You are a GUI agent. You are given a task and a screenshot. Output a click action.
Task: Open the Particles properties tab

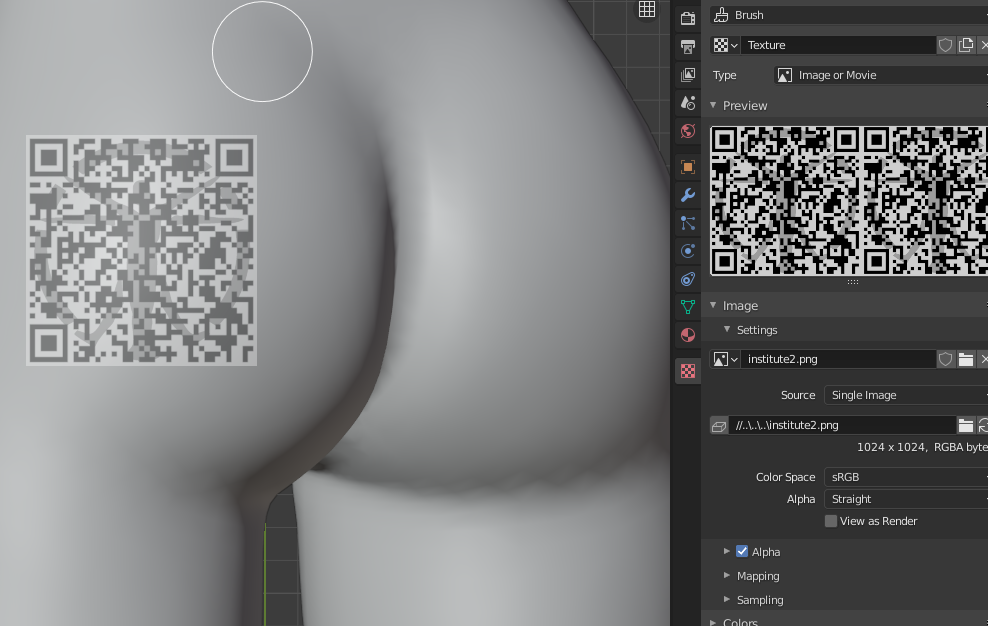tap(687, 223)
